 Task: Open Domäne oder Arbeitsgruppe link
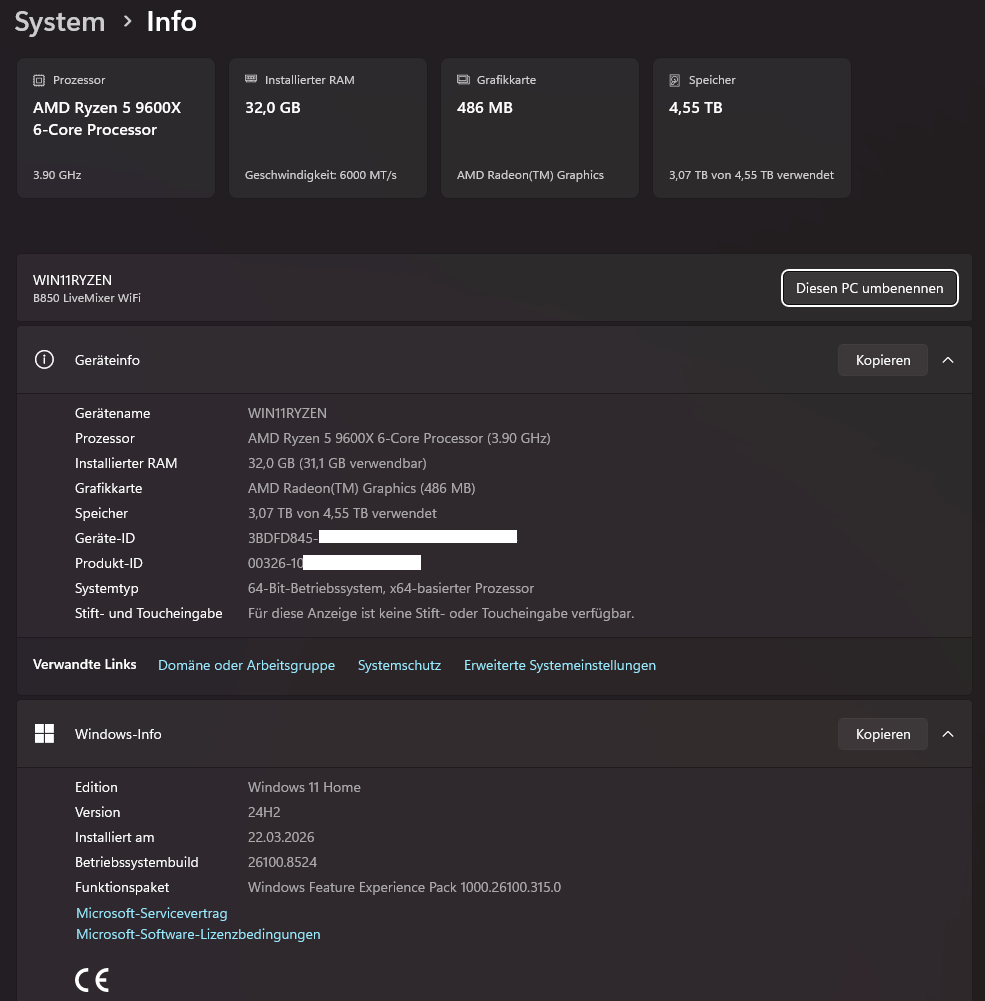(x=246, y=665)
